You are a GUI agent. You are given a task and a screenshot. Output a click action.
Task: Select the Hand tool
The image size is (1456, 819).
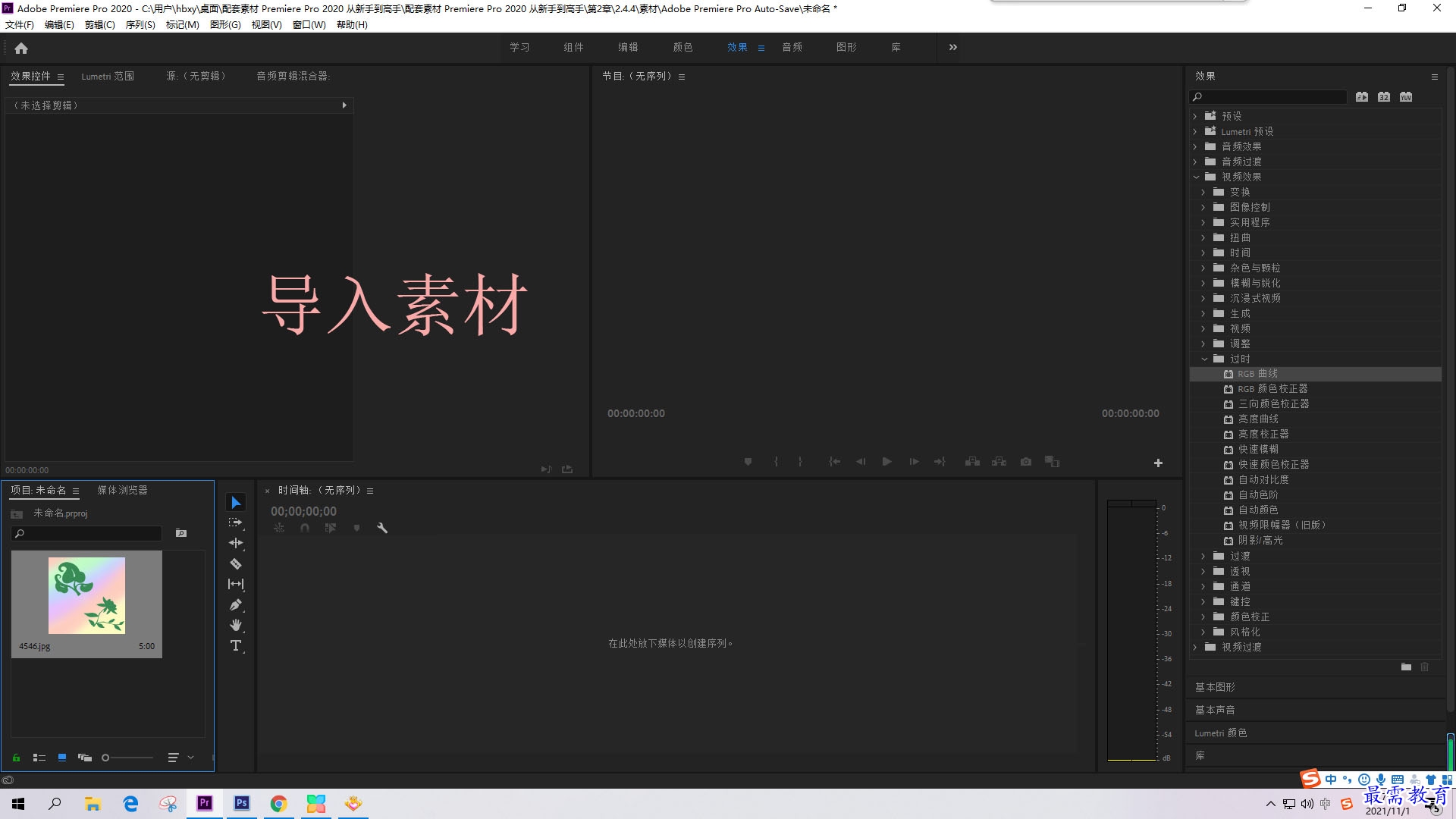point(236,625)
